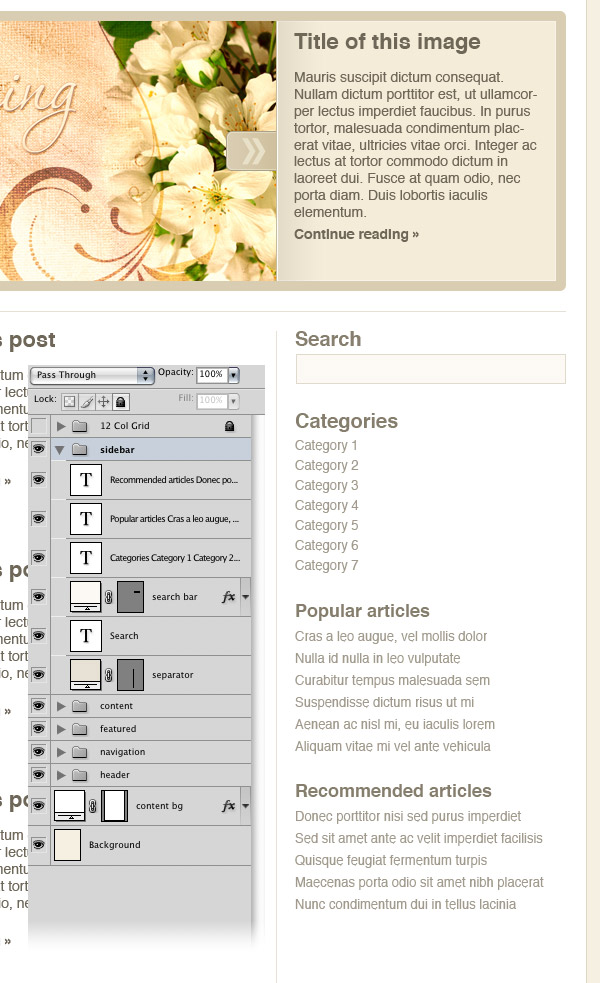
Task: Click the lock position move icon
Action: pyautogui.click(x=103, y=401)
